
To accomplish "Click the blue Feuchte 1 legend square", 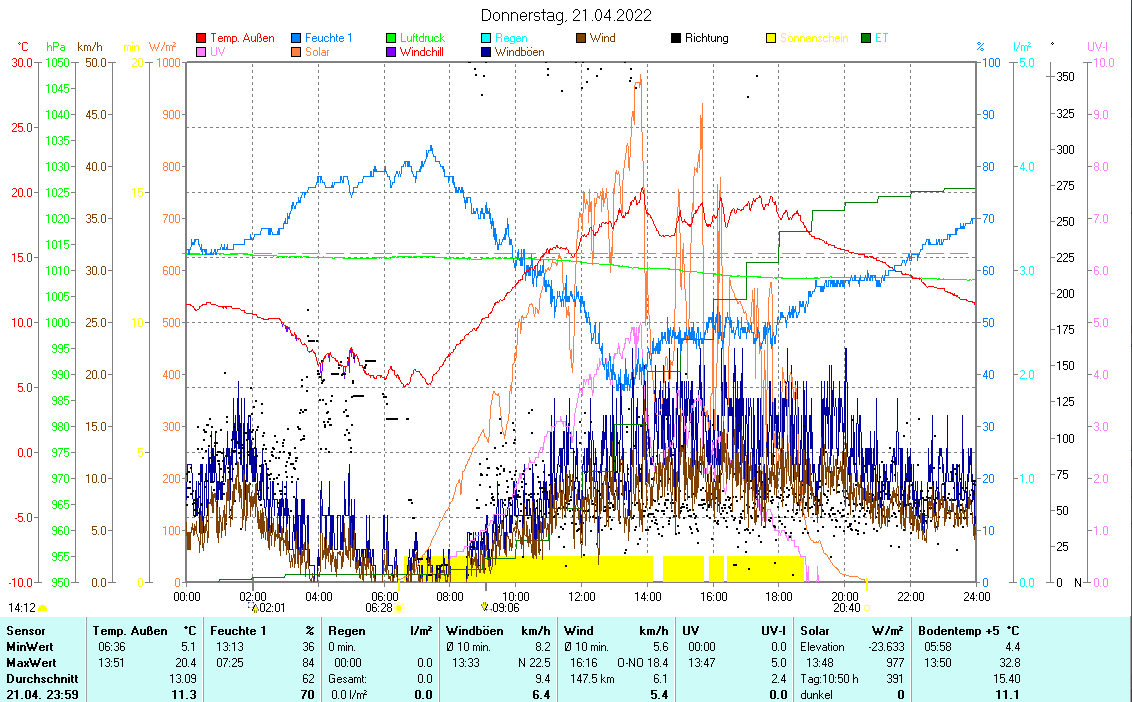I will coord(297,38).
